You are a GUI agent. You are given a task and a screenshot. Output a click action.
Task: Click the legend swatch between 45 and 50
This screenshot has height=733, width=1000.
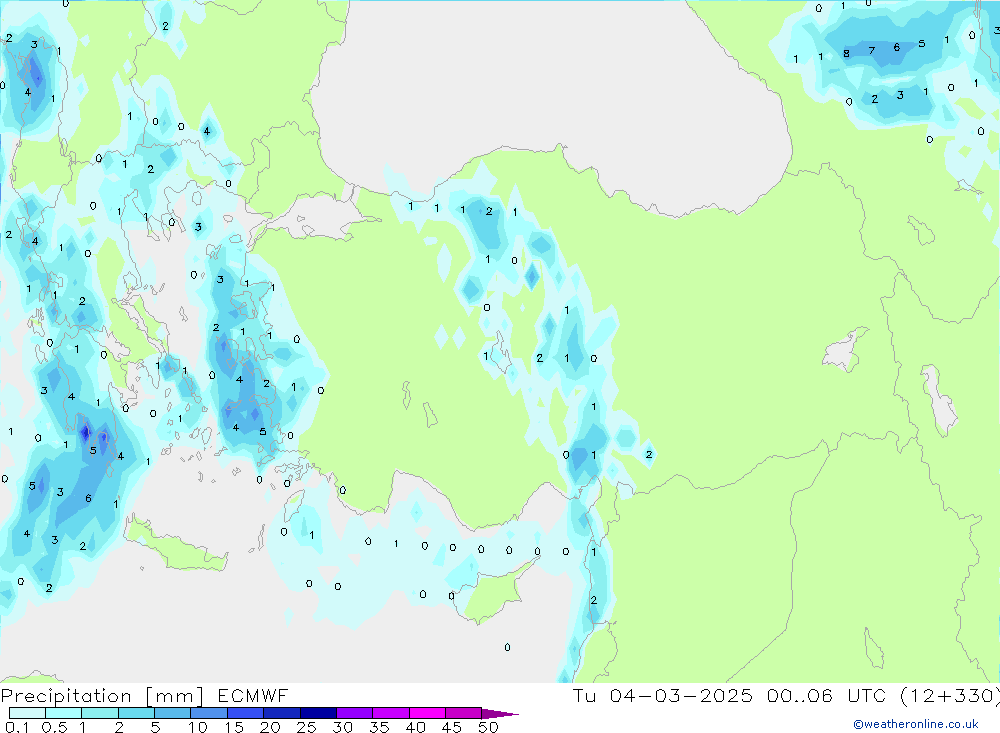coord(464,713)
